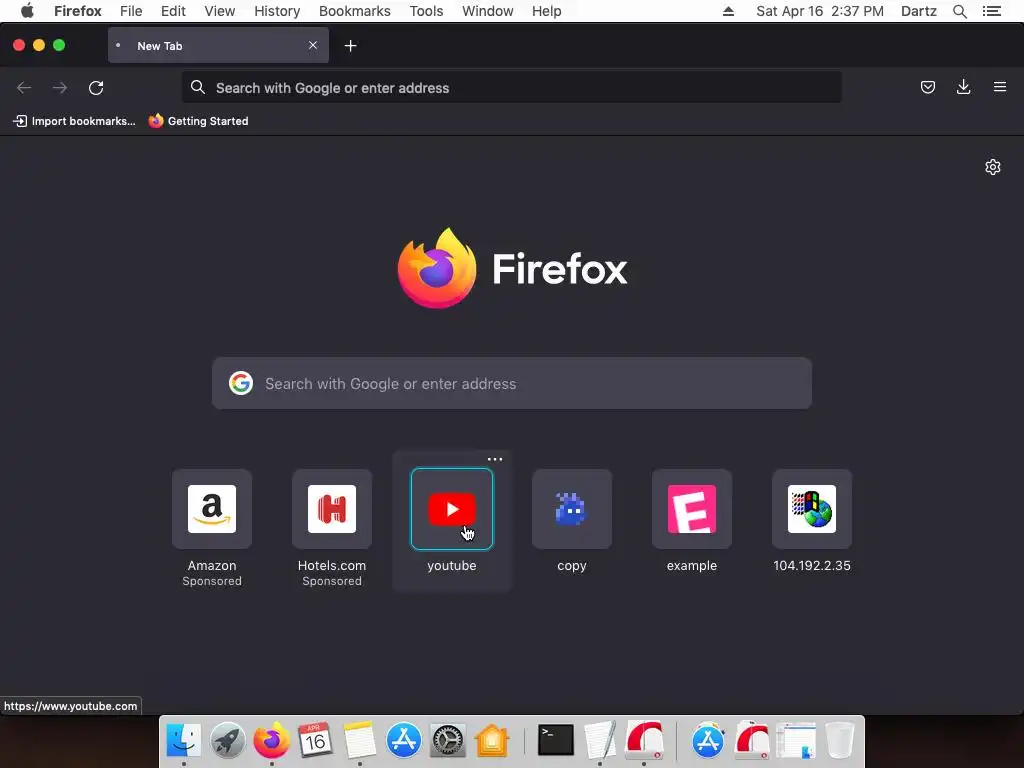1024x768 pixels.
Task: Open the Window menu
Action: point(488,11)
